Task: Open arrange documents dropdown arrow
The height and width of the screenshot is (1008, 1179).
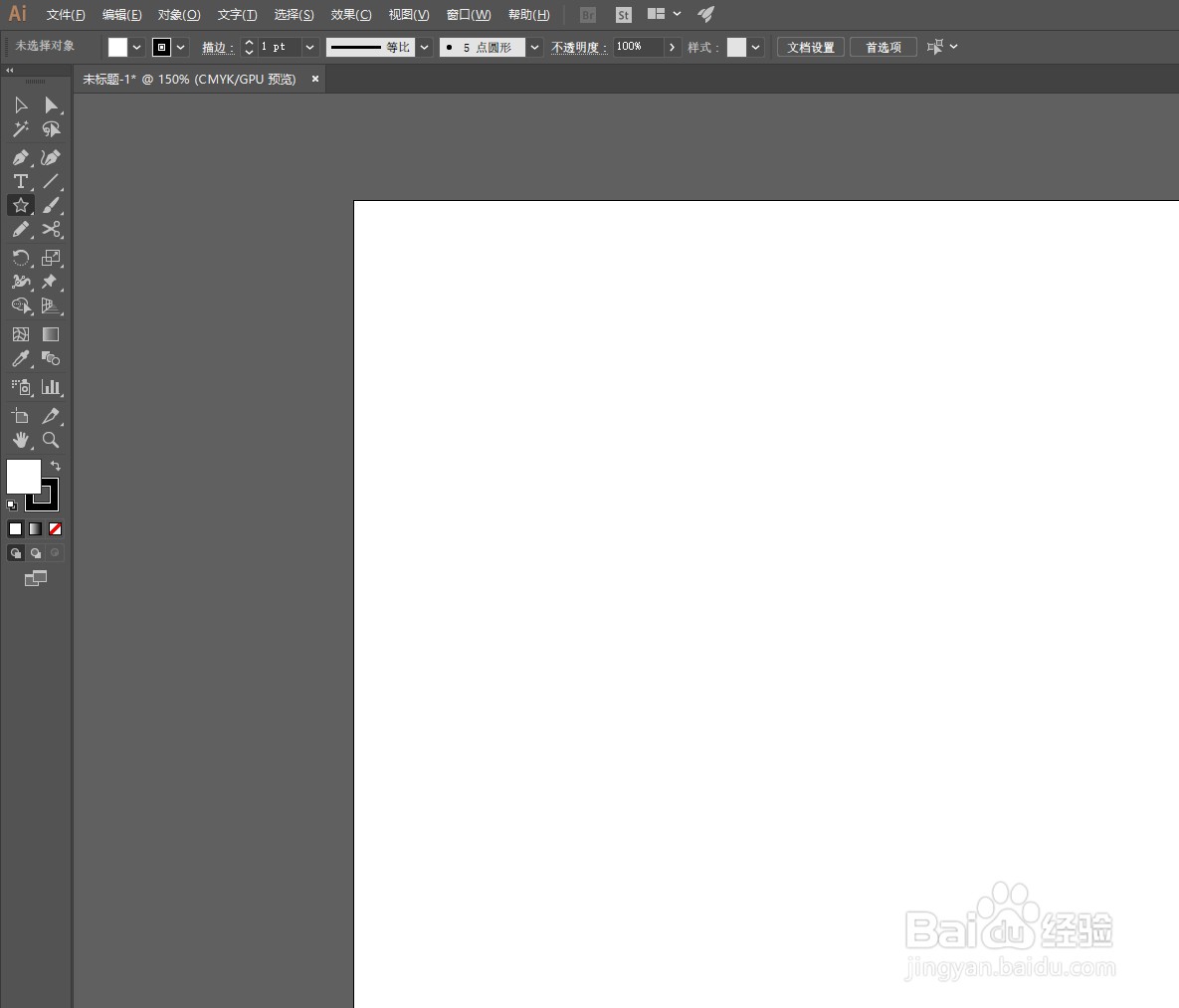Action: 677,14
